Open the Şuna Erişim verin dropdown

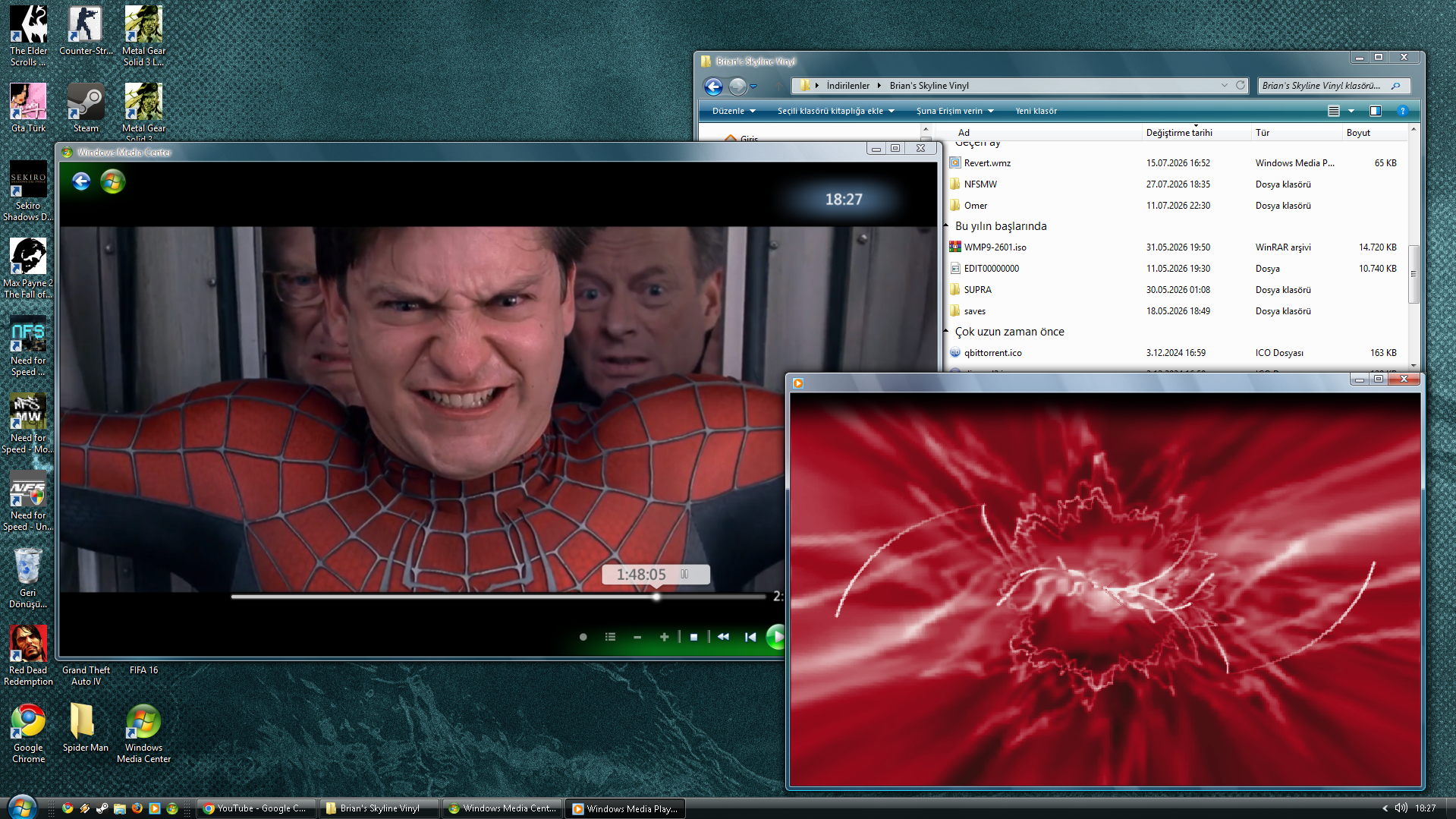point(955,111)
